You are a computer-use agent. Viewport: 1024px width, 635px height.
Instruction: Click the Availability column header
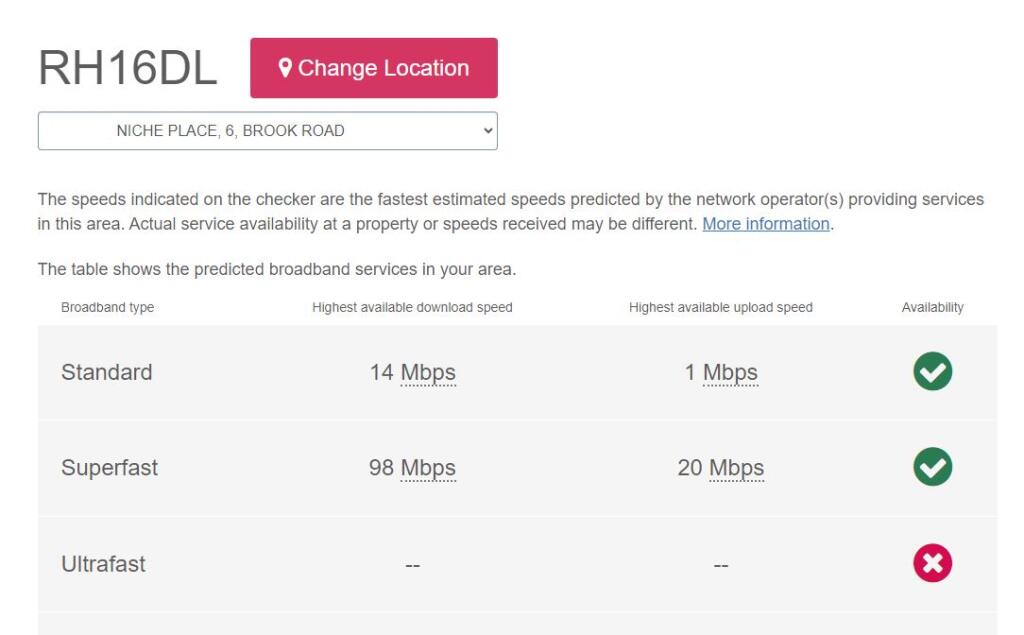[932, 308]
